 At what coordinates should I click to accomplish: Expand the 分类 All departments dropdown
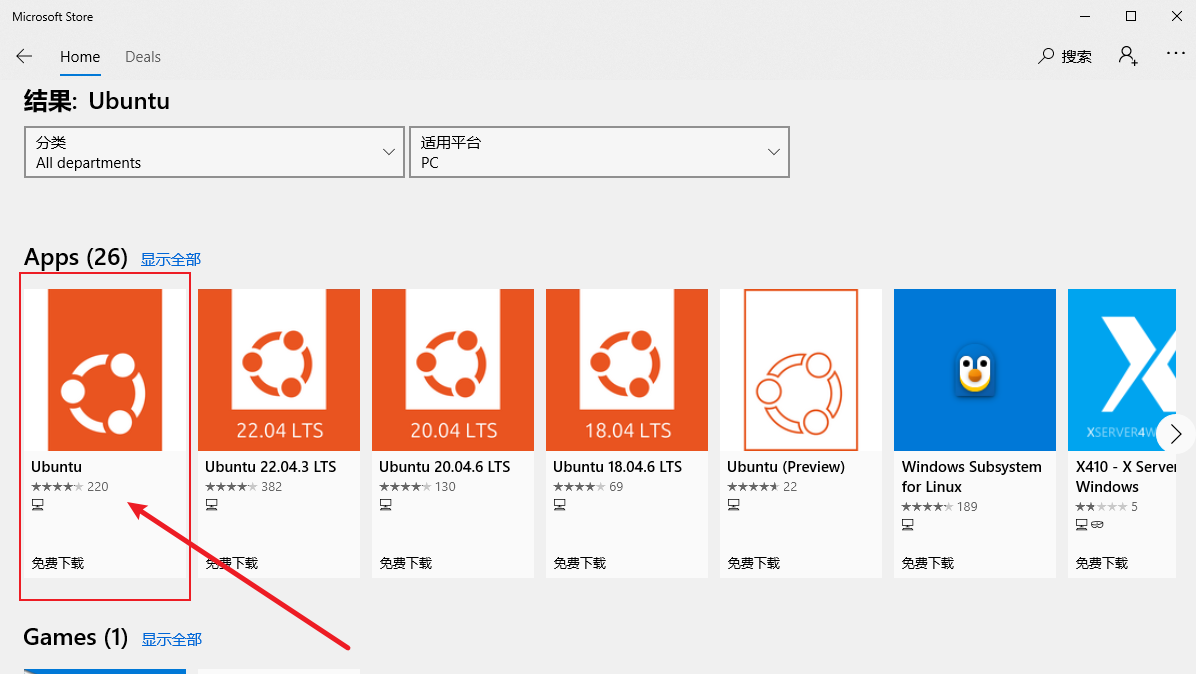(214, 152)
